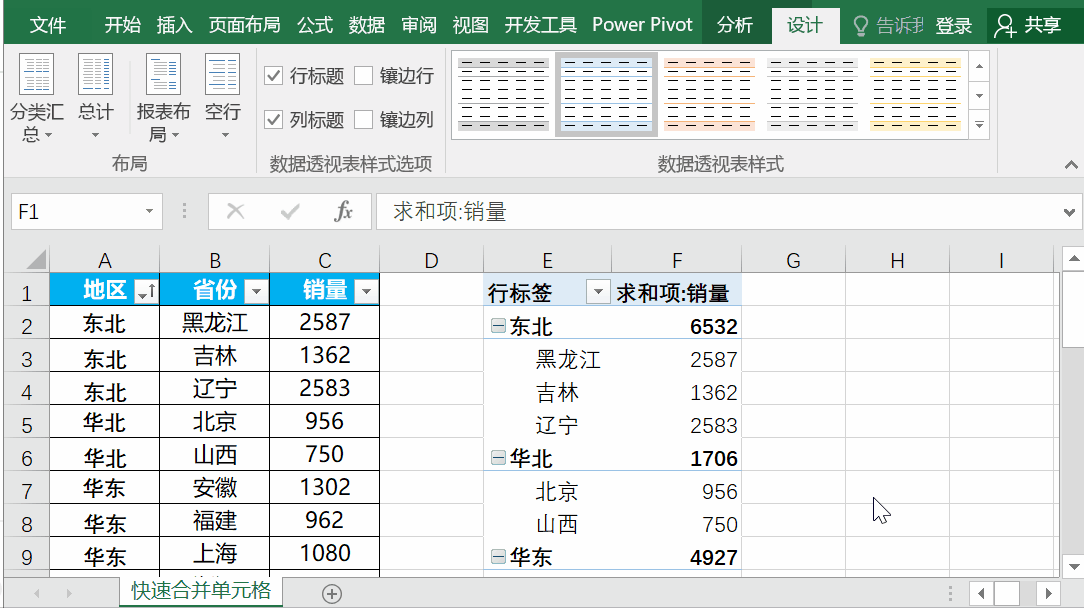
Task: Click the select-all corner triangle of the grid
Action: point(35,260)
